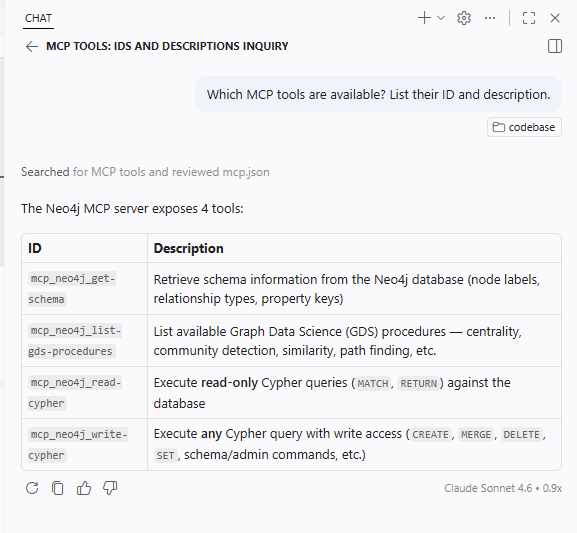The height and width of the screenshot is (533, 577).
Task: Click the RETURN code keyword
Action: click(418, 384)
